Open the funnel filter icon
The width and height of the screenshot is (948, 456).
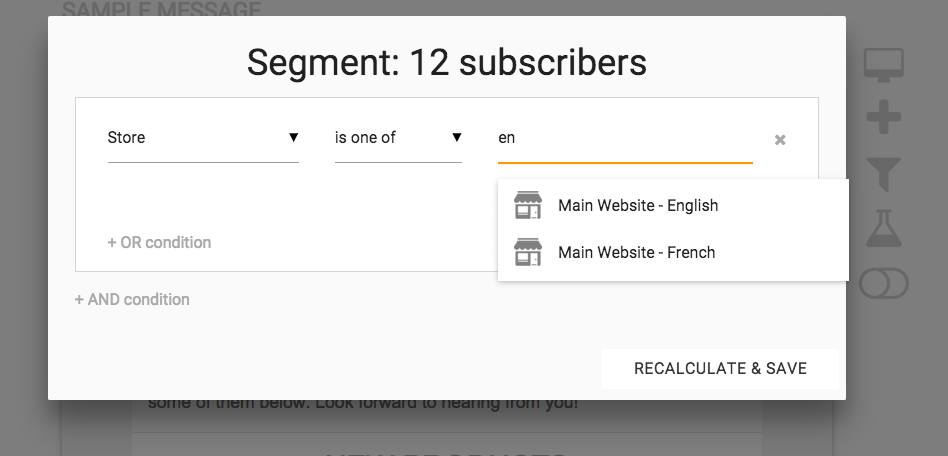click(x=884, y=174)
